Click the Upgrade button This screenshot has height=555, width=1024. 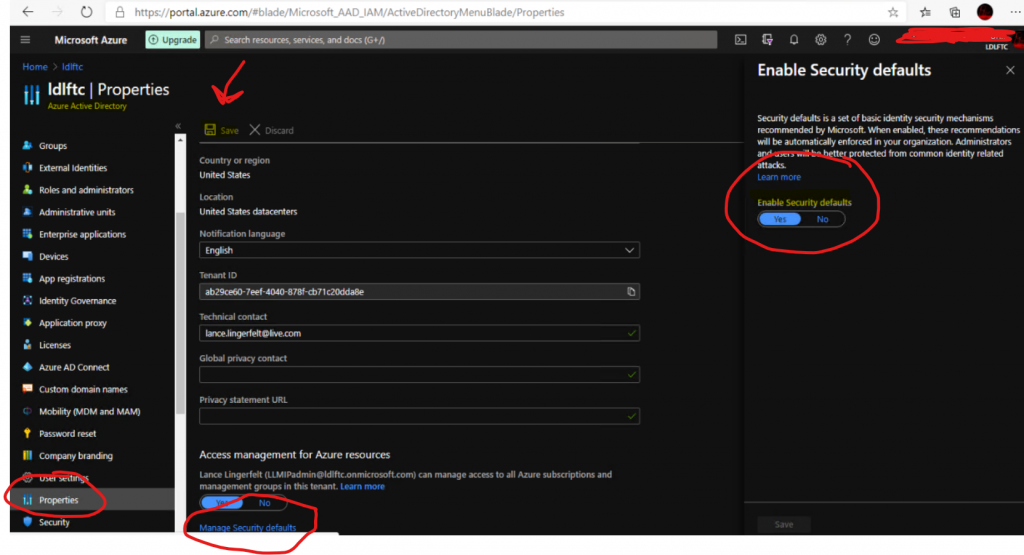[172, 40]
